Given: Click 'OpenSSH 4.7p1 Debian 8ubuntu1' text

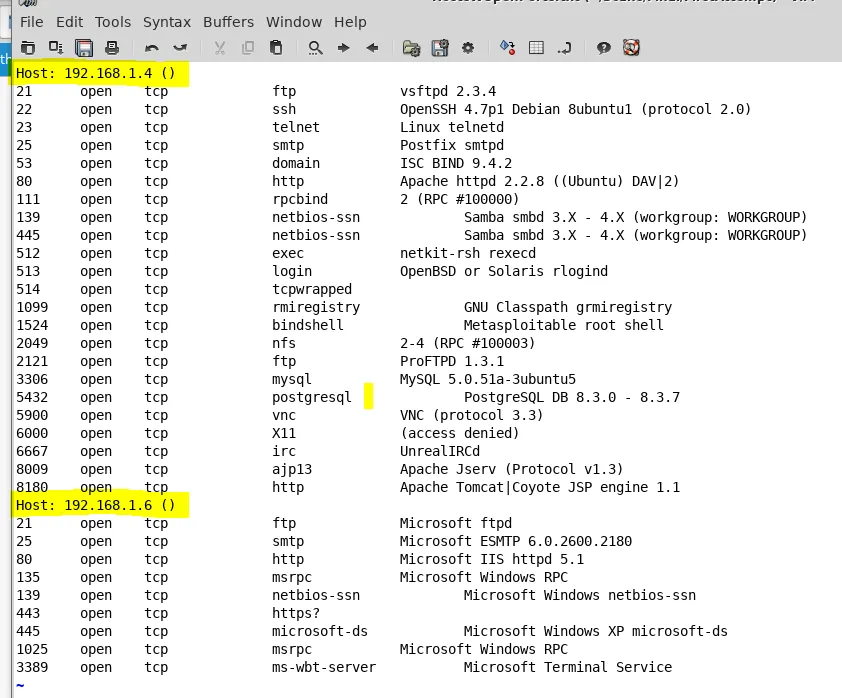Looking at the screenshot, I should 516,109.
